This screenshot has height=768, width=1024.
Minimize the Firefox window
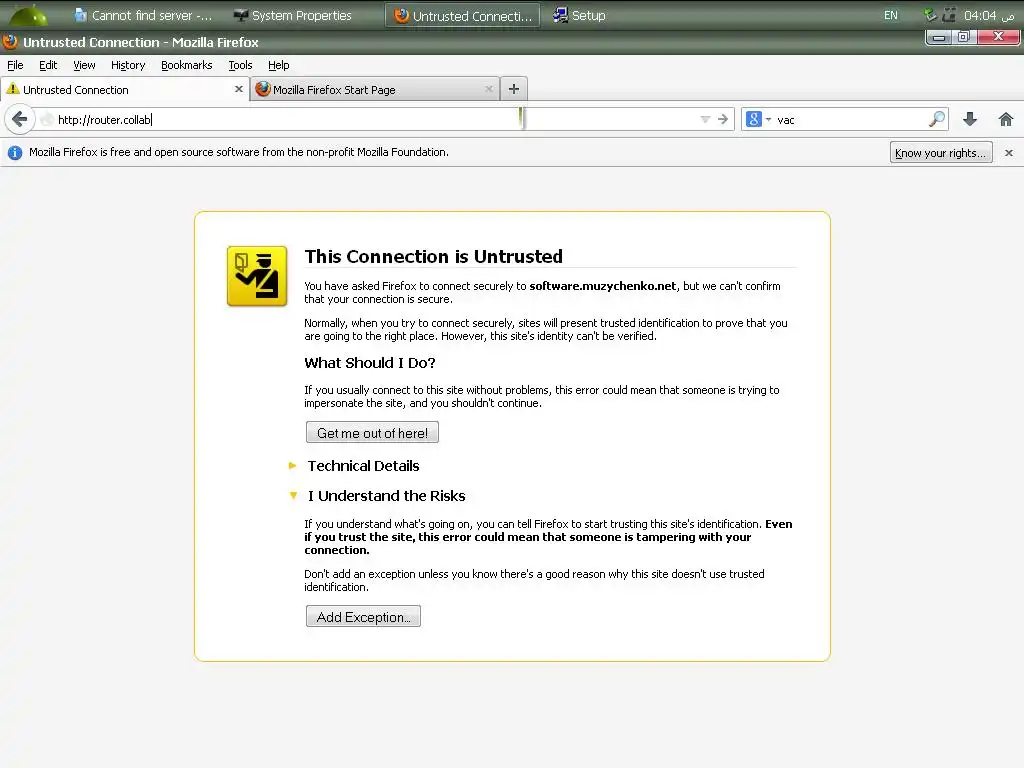pos(938,37)
